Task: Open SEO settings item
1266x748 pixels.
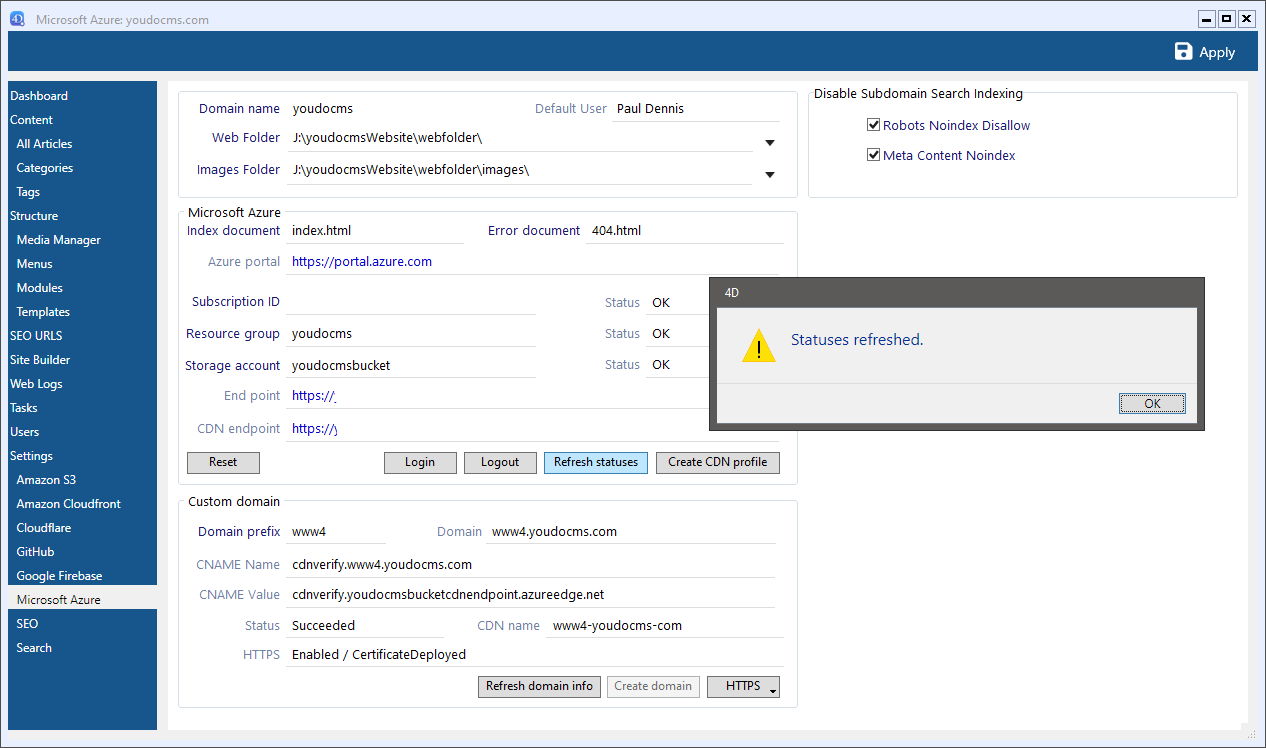Action: point(27,624)
